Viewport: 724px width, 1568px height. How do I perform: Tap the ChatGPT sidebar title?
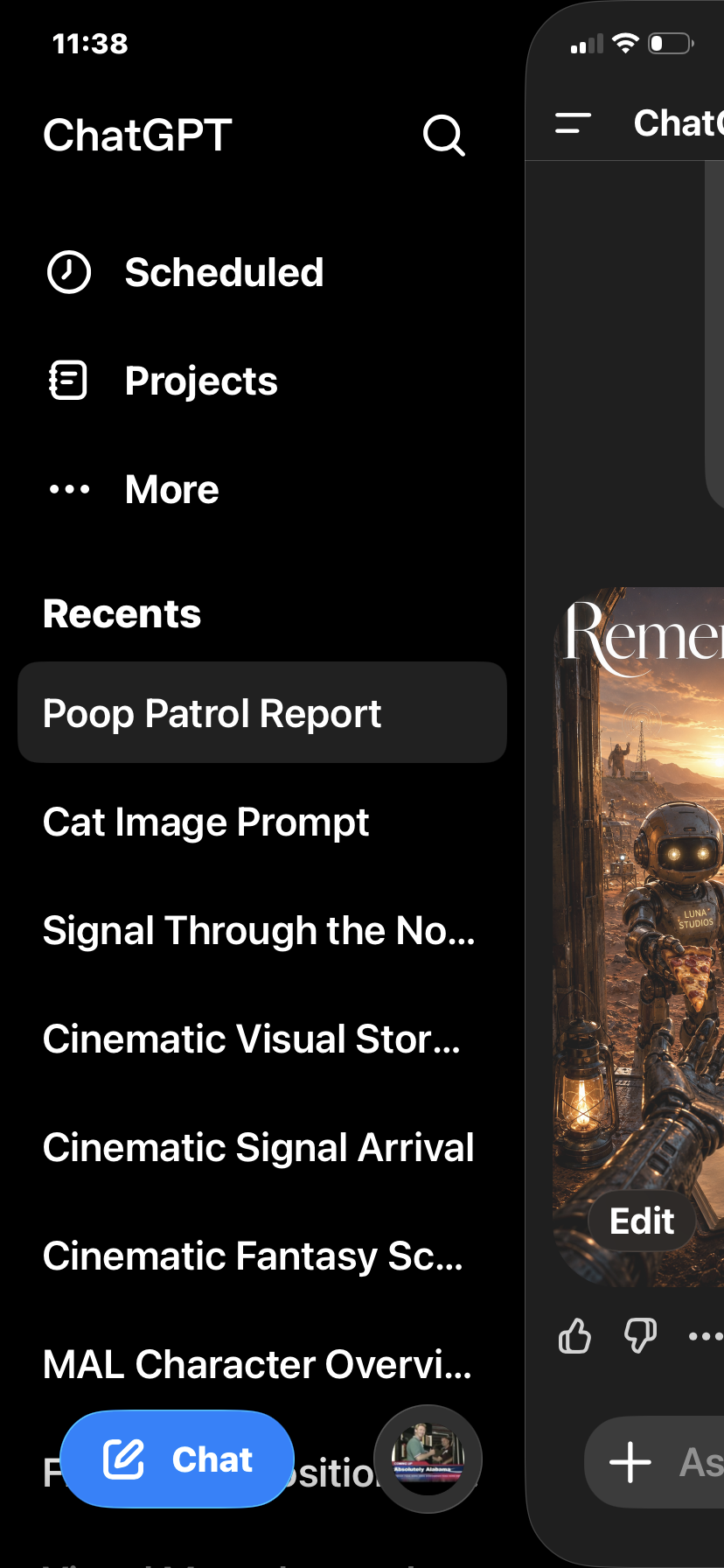pos(137,136)
